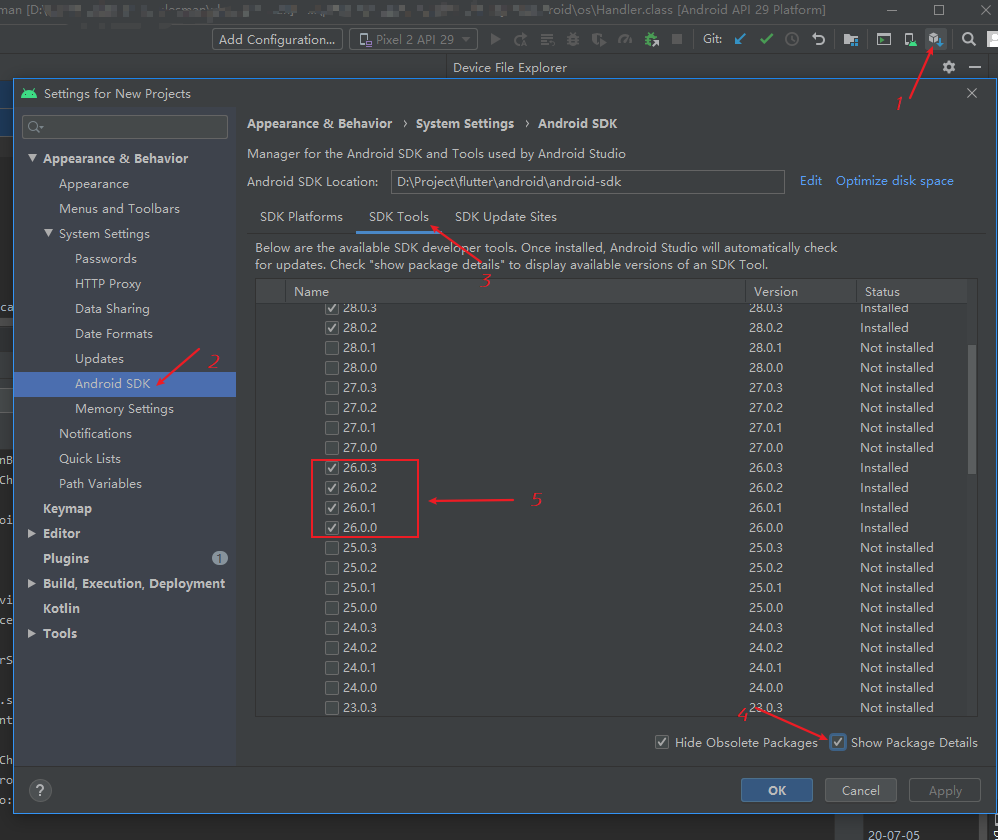Expand the Editor settings section
Screen dimensions: 998x840
click(x=32, y=533)
